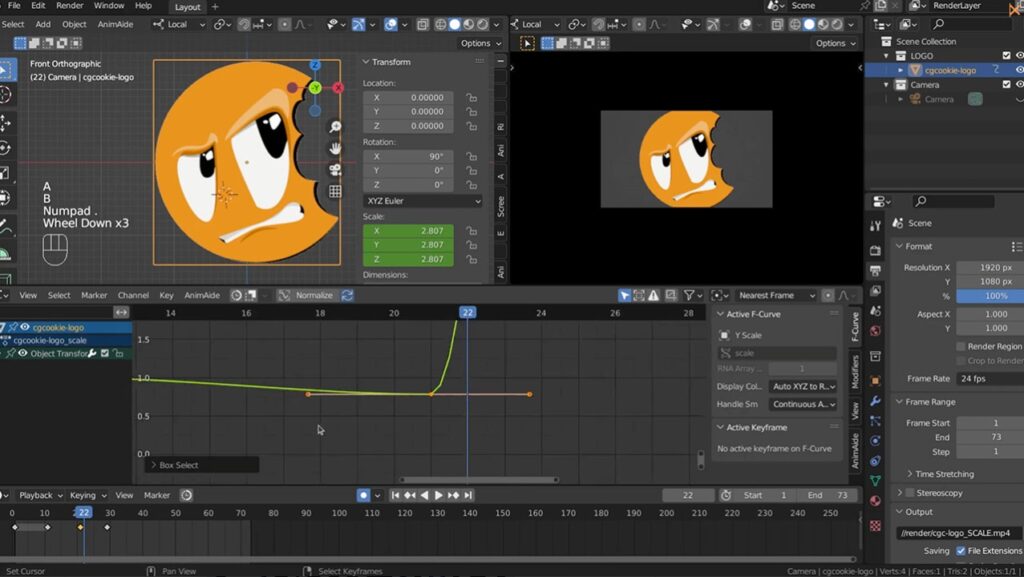
Task: Click the X axis red gizmo ball
Action: click(338, 87)
